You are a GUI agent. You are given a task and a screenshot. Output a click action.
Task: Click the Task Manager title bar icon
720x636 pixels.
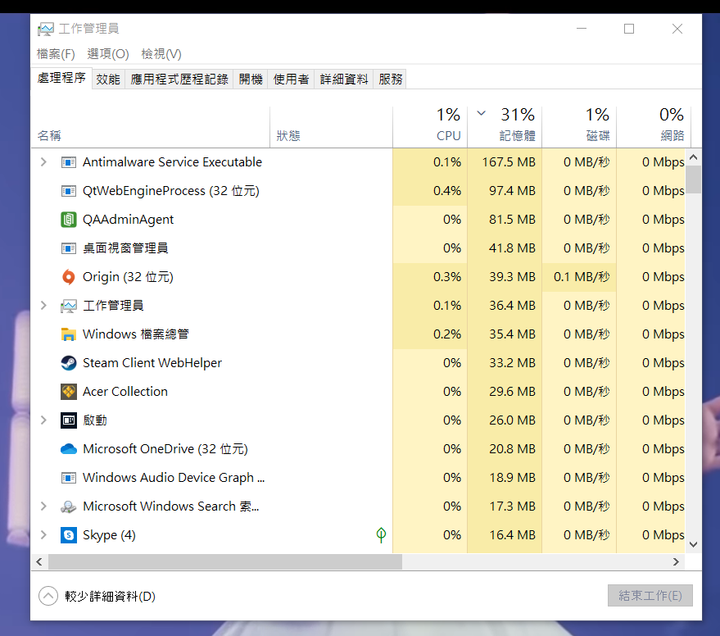(45, 29)
